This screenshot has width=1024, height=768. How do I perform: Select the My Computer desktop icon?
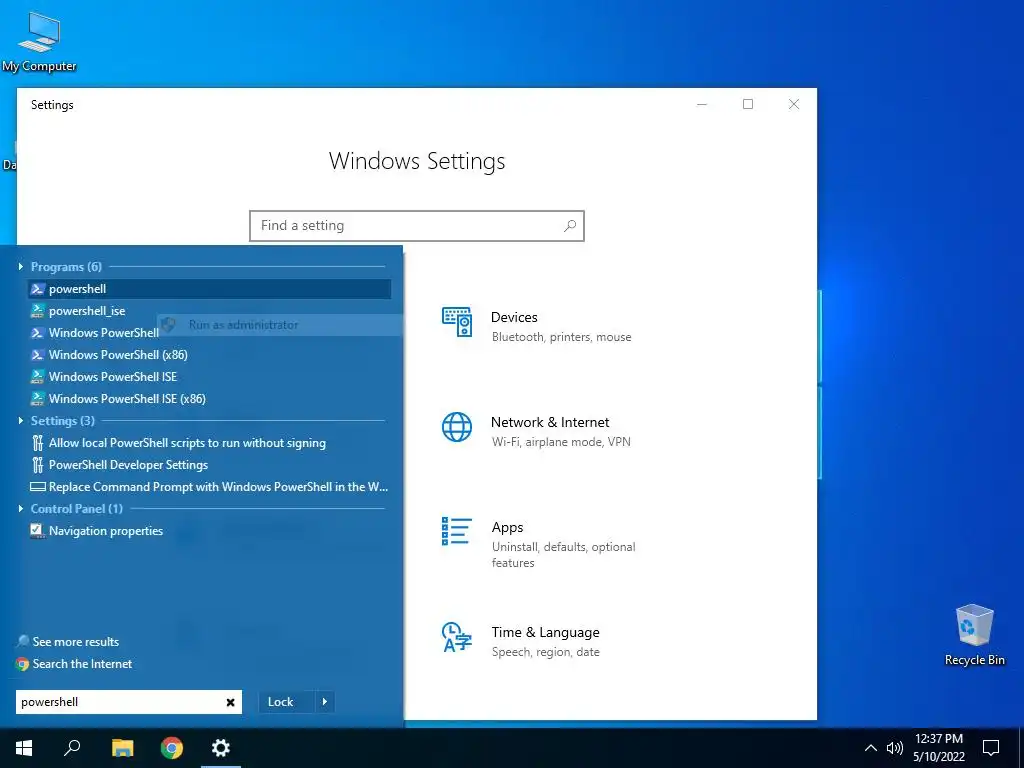pyautogui.click(x=39, y=42)
